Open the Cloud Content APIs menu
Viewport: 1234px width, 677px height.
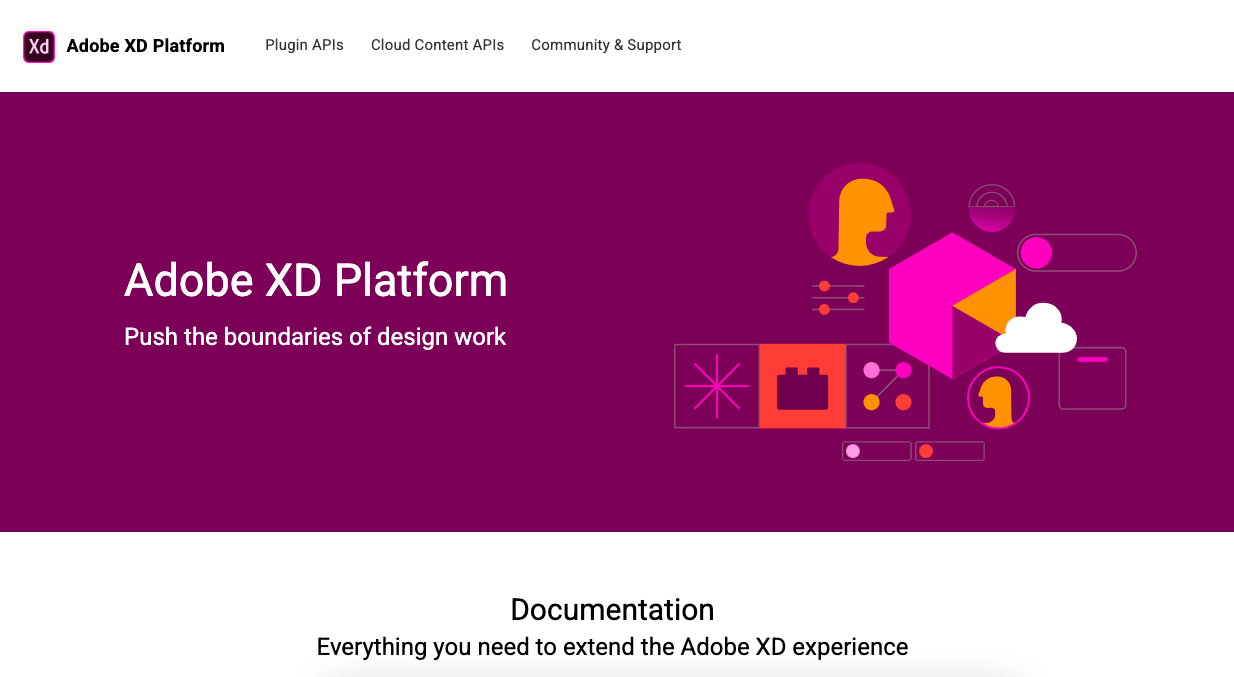tap(437, 45)
